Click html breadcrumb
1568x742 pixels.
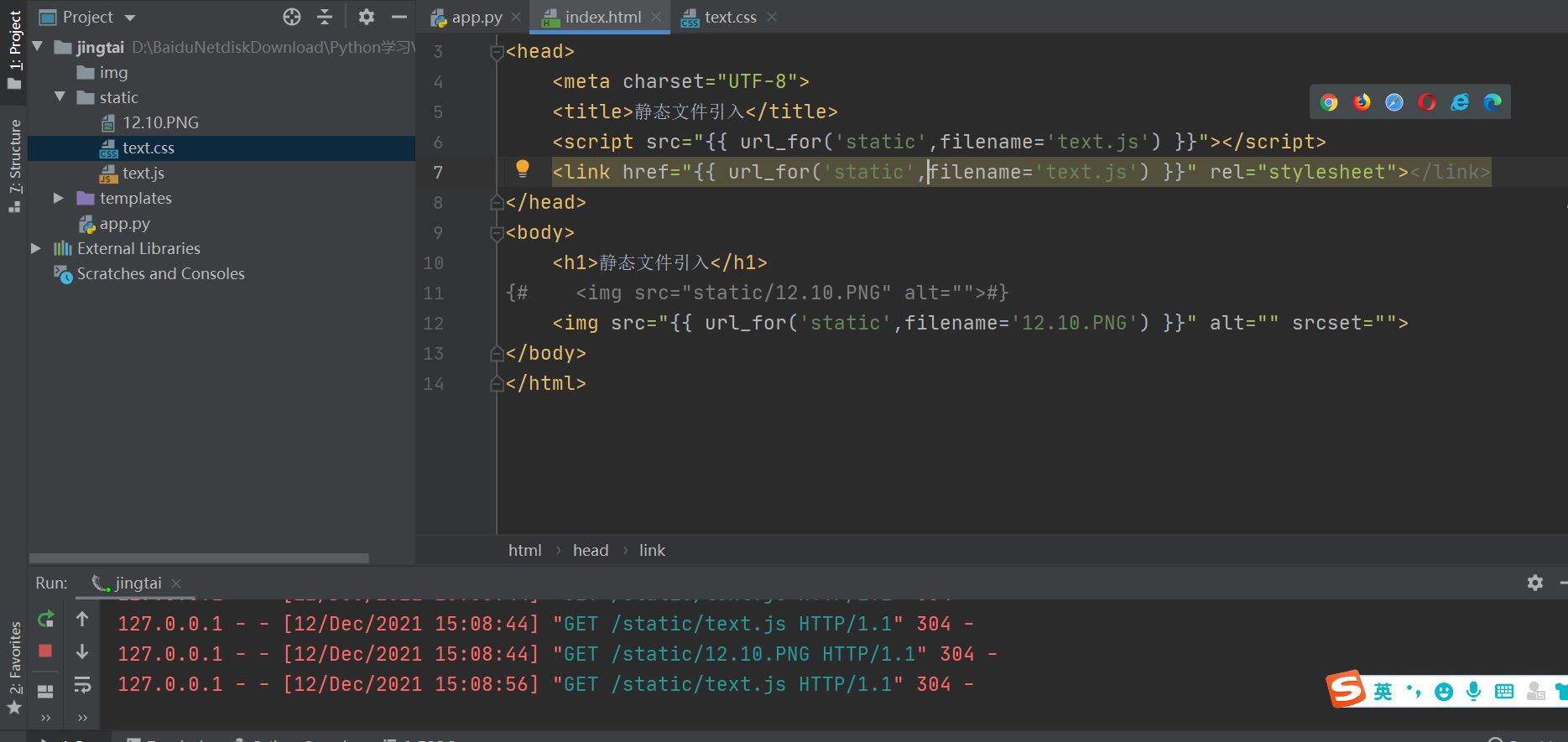(x=524, y=550)
